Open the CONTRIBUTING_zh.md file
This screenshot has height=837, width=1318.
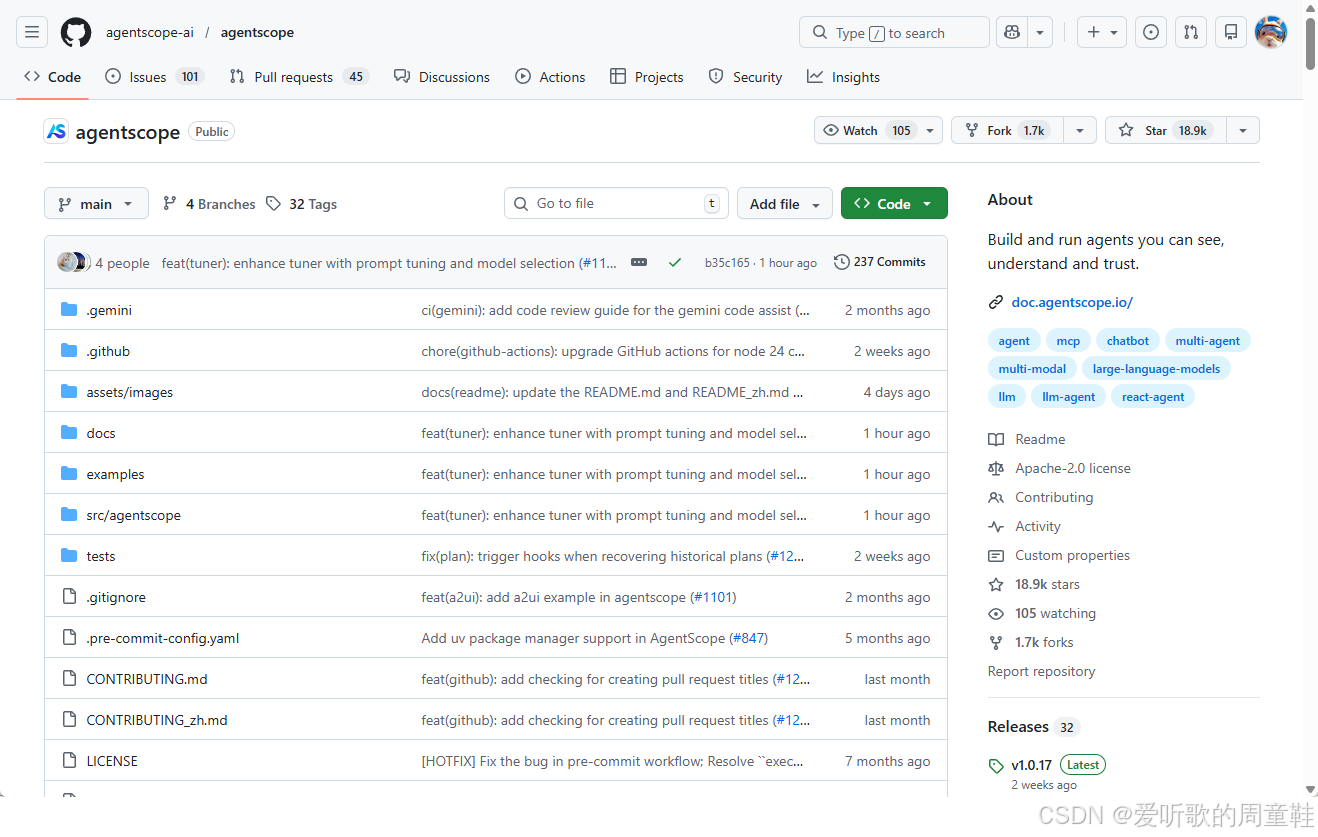pos(157,720)
